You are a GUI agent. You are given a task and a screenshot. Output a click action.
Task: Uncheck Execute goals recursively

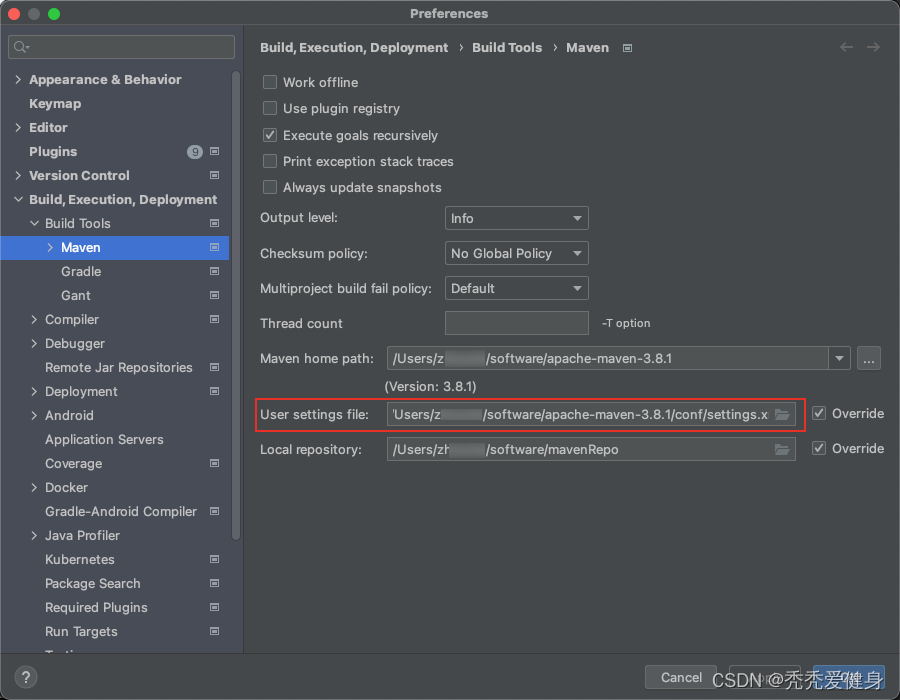(x=270, y=135)
